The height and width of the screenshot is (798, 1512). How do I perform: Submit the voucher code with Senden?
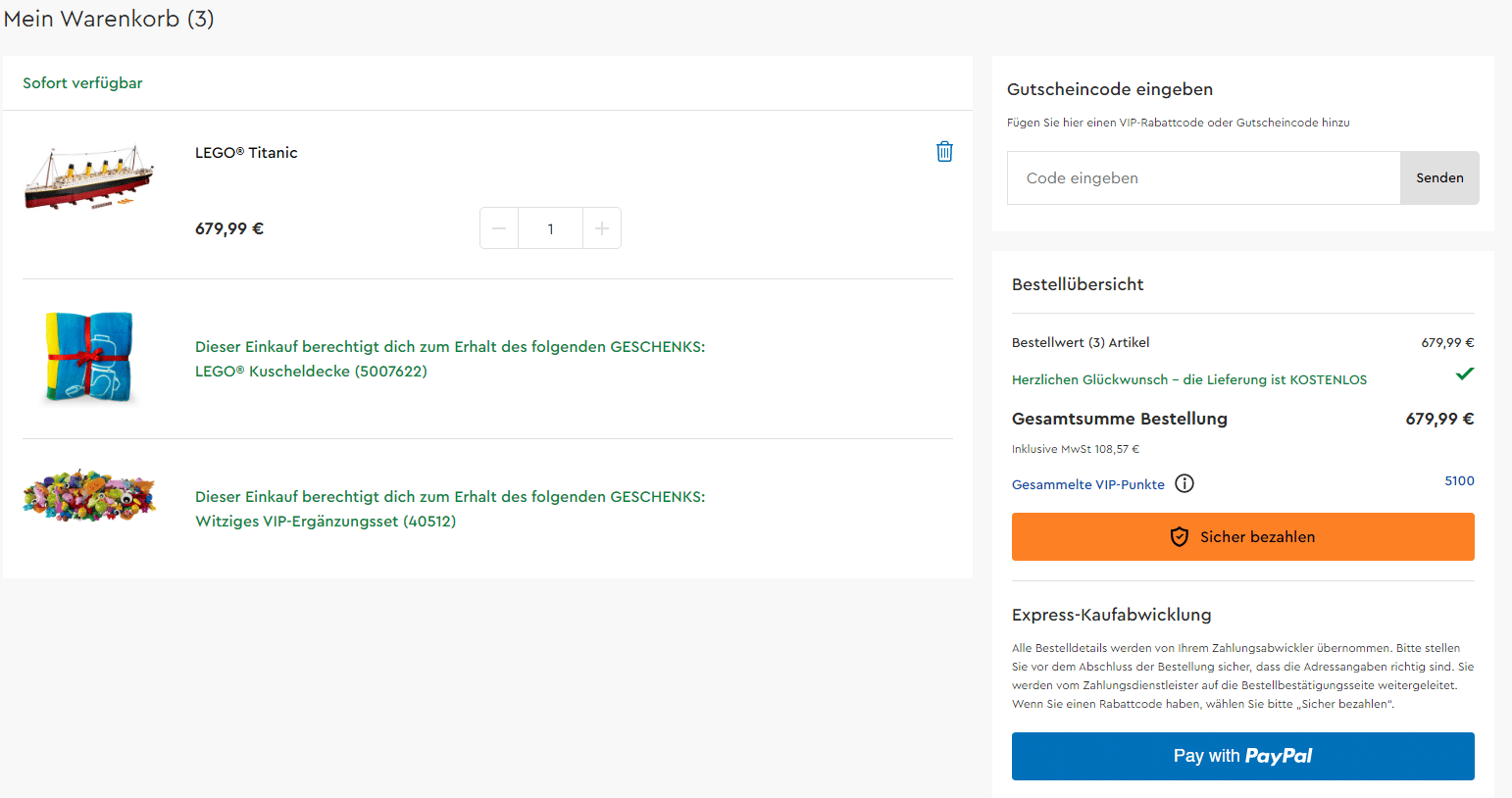pos(1439,177)
